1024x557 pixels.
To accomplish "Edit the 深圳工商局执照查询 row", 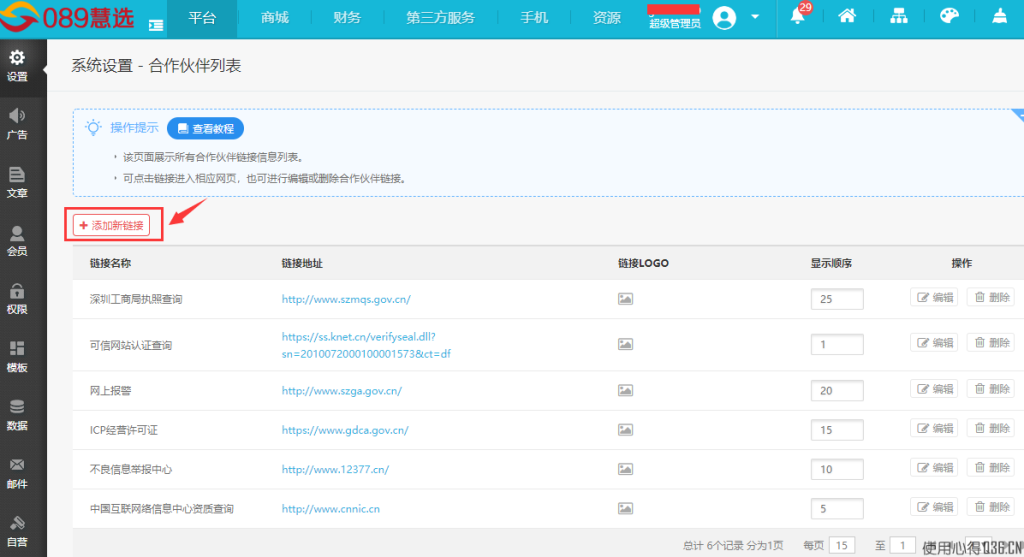I will 935,298.
